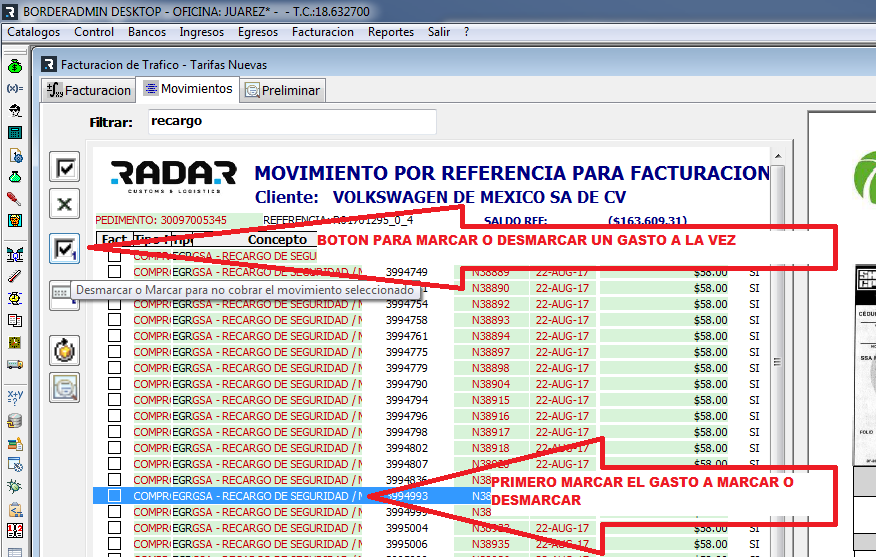Open the Bancos menu

pos(147,32)
